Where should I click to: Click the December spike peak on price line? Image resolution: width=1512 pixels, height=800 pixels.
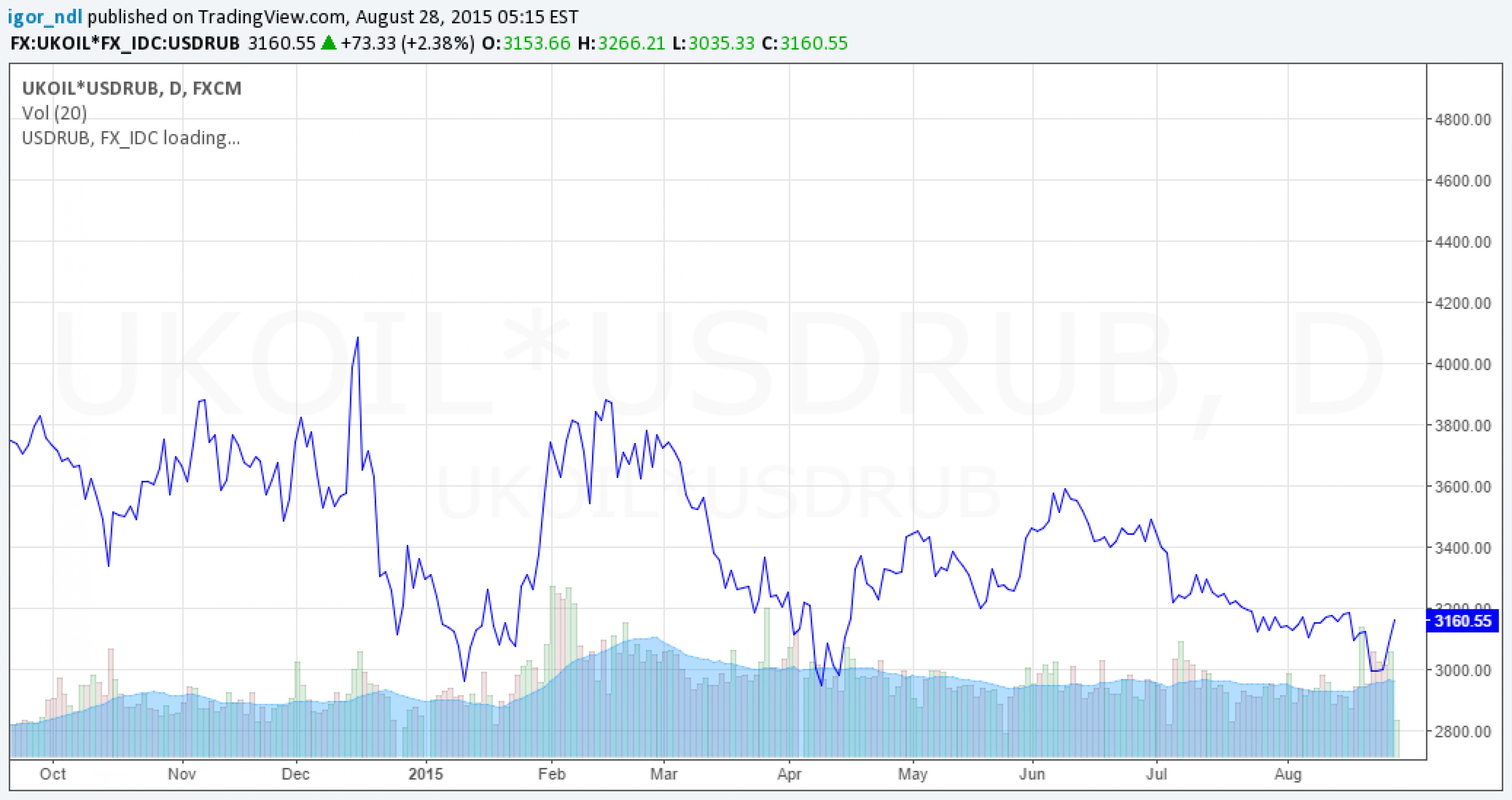(x=357, y=338)
